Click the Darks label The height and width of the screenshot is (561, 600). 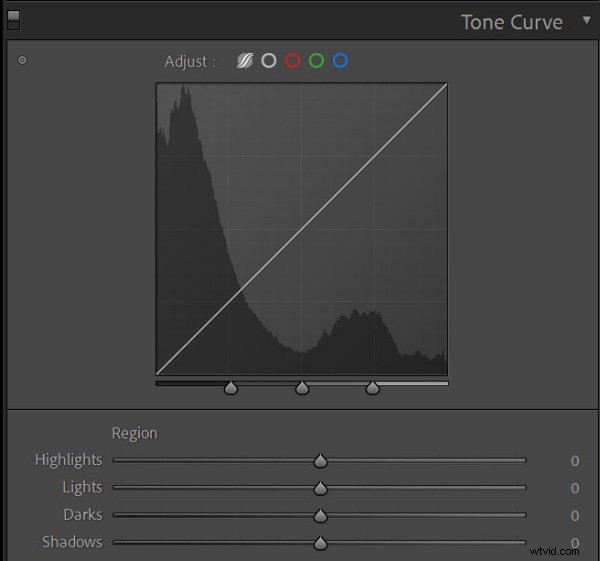pos(83,515)
